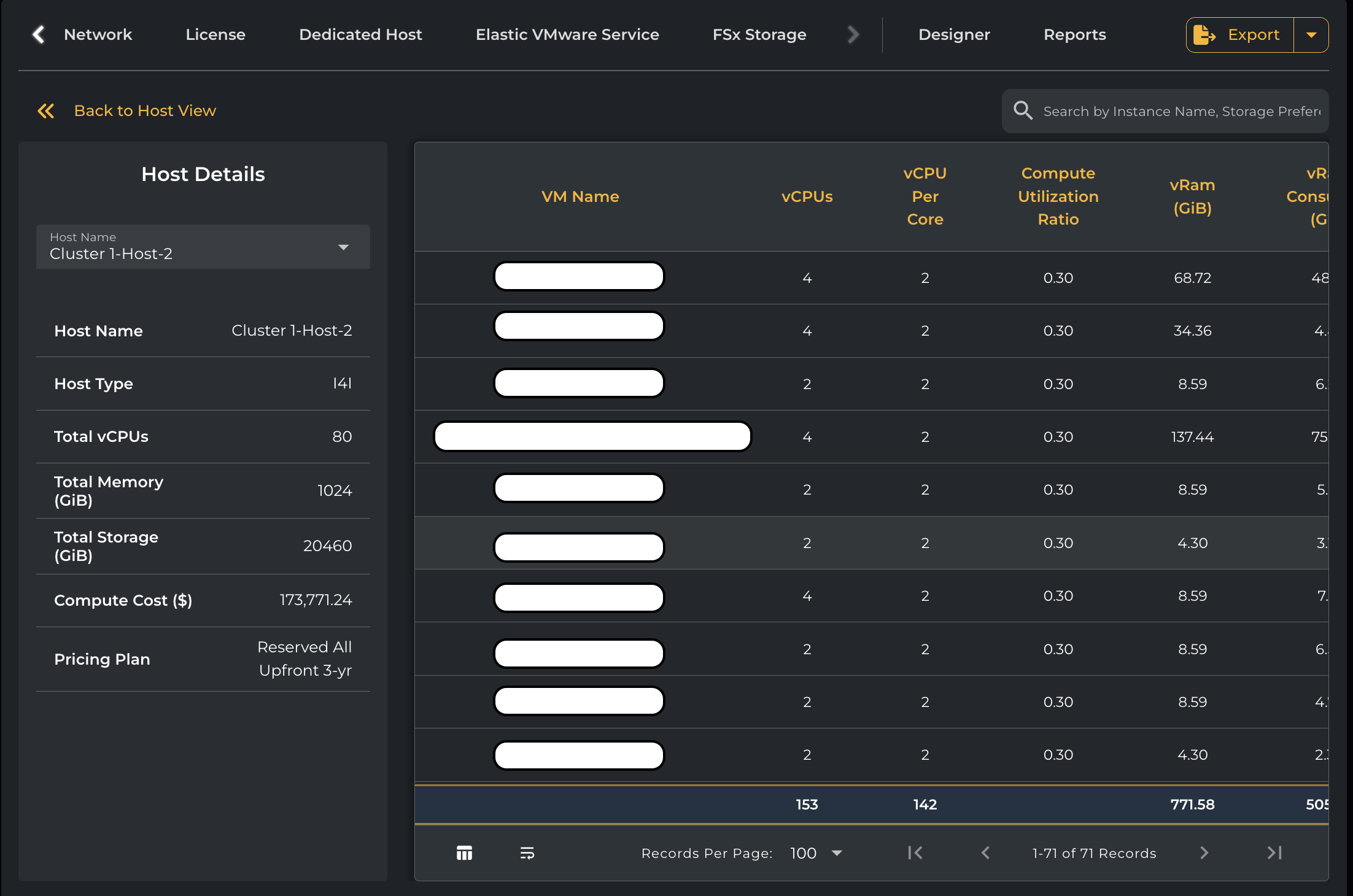Jump to first page of records

[x=915, y=853]
